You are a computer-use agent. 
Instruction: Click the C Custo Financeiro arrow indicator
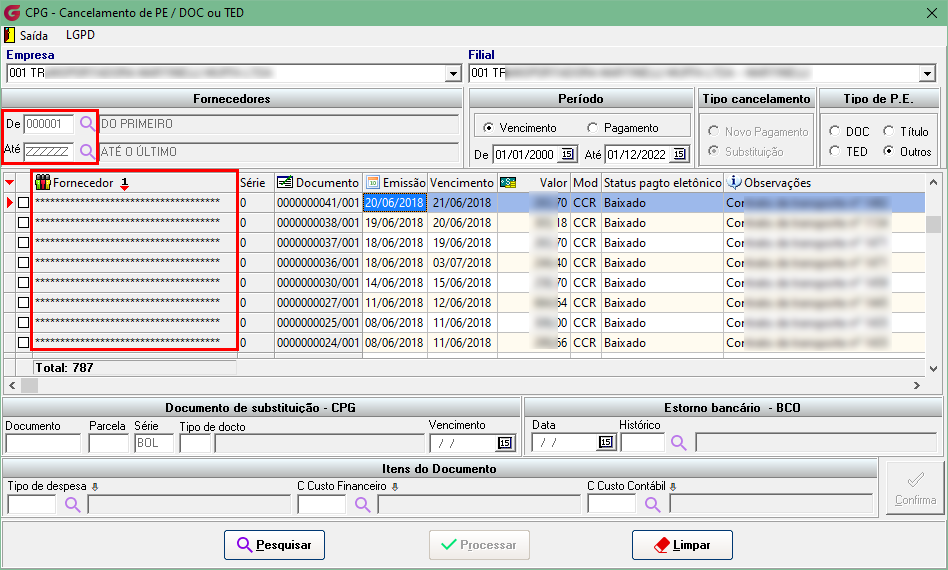pyautogui.click(x=395, y=486)
